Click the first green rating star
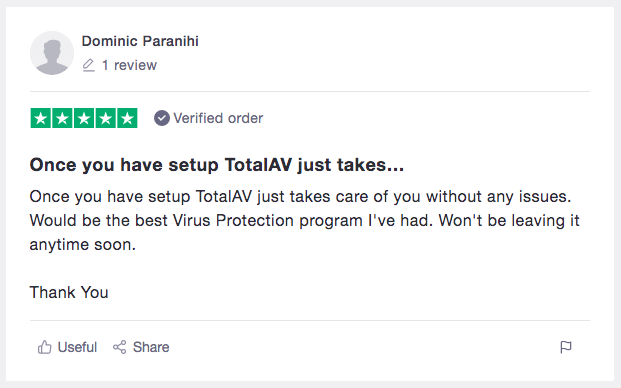The width and height of the screenshot is (621, 388). tap(41, 118)
